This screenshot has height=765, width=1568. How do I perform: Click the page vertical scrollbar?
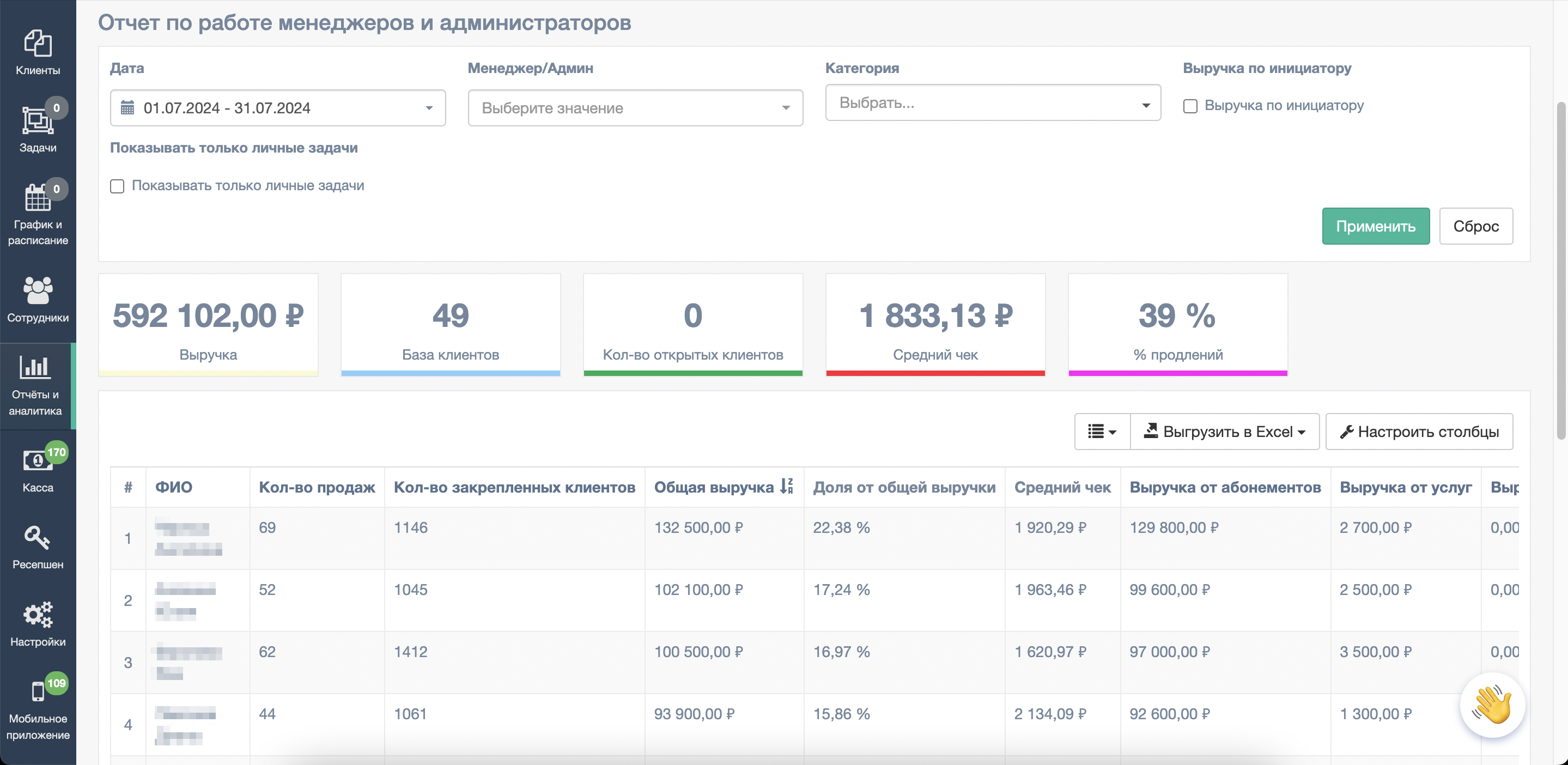1561,271
